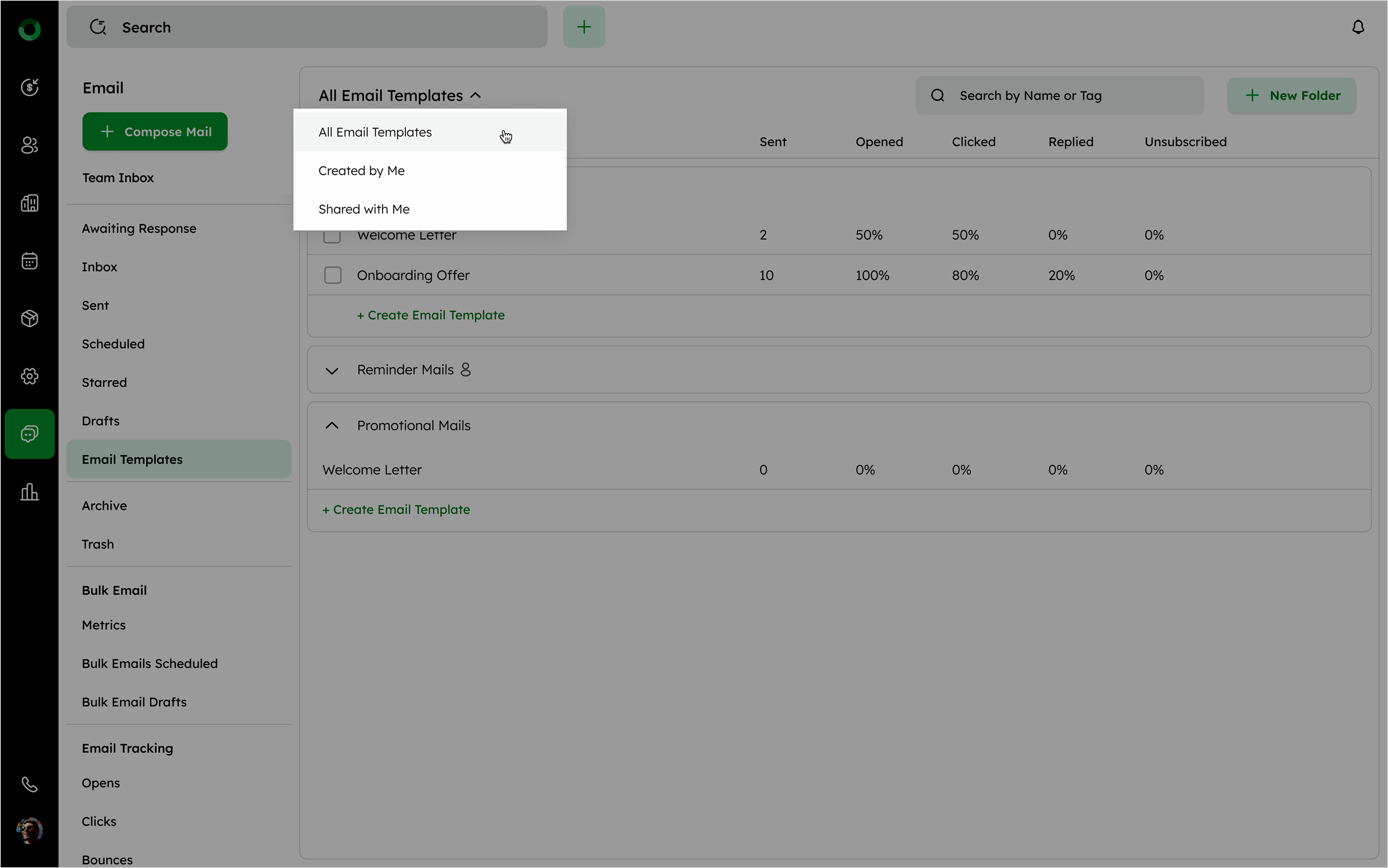The height and width of the screenshot is (868, 1388).
Task: Click the notification bell icon
Action: 1358,27
